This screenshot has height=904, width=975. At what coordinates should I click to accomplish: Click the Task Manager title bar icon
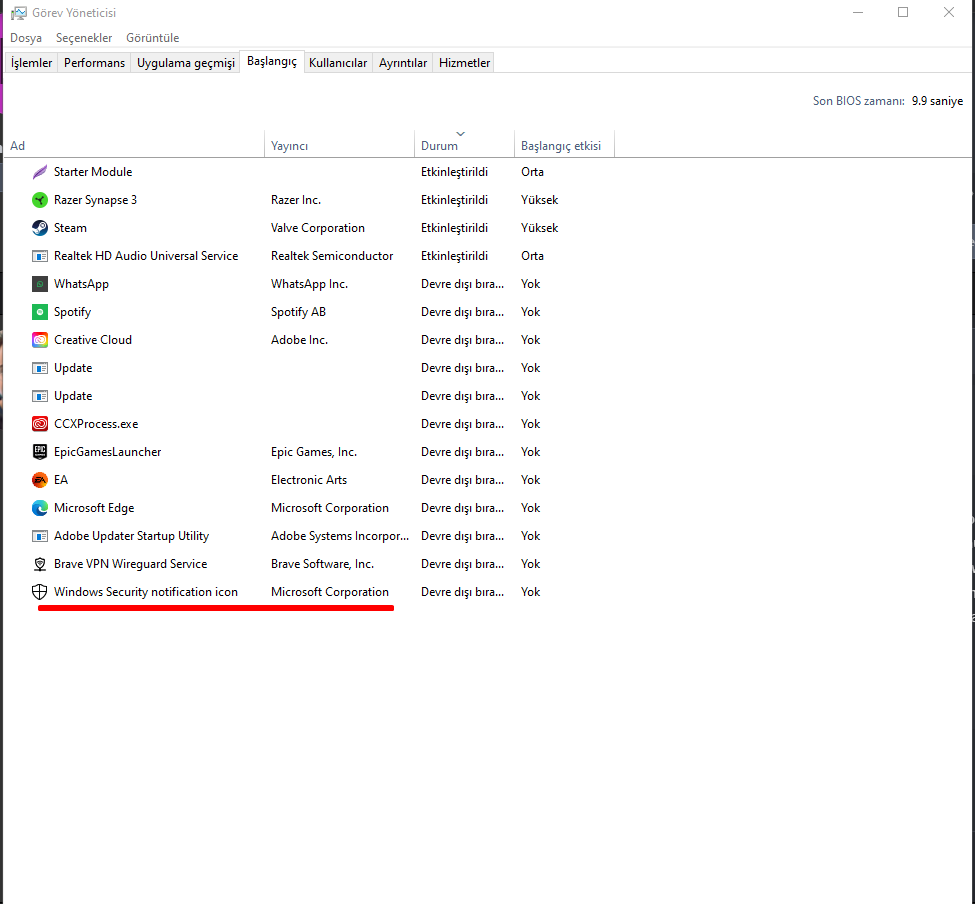pyautogui.click(x=19, y=13)
